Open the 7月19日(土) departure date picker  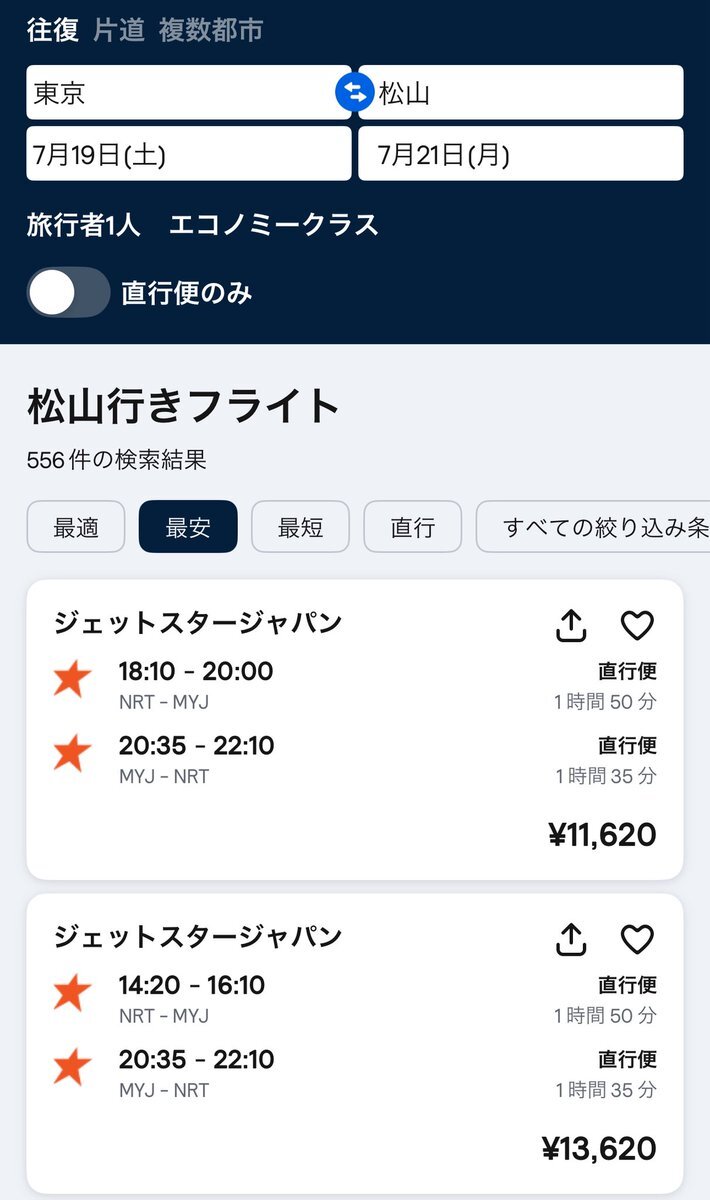click(x=189, y=154)
